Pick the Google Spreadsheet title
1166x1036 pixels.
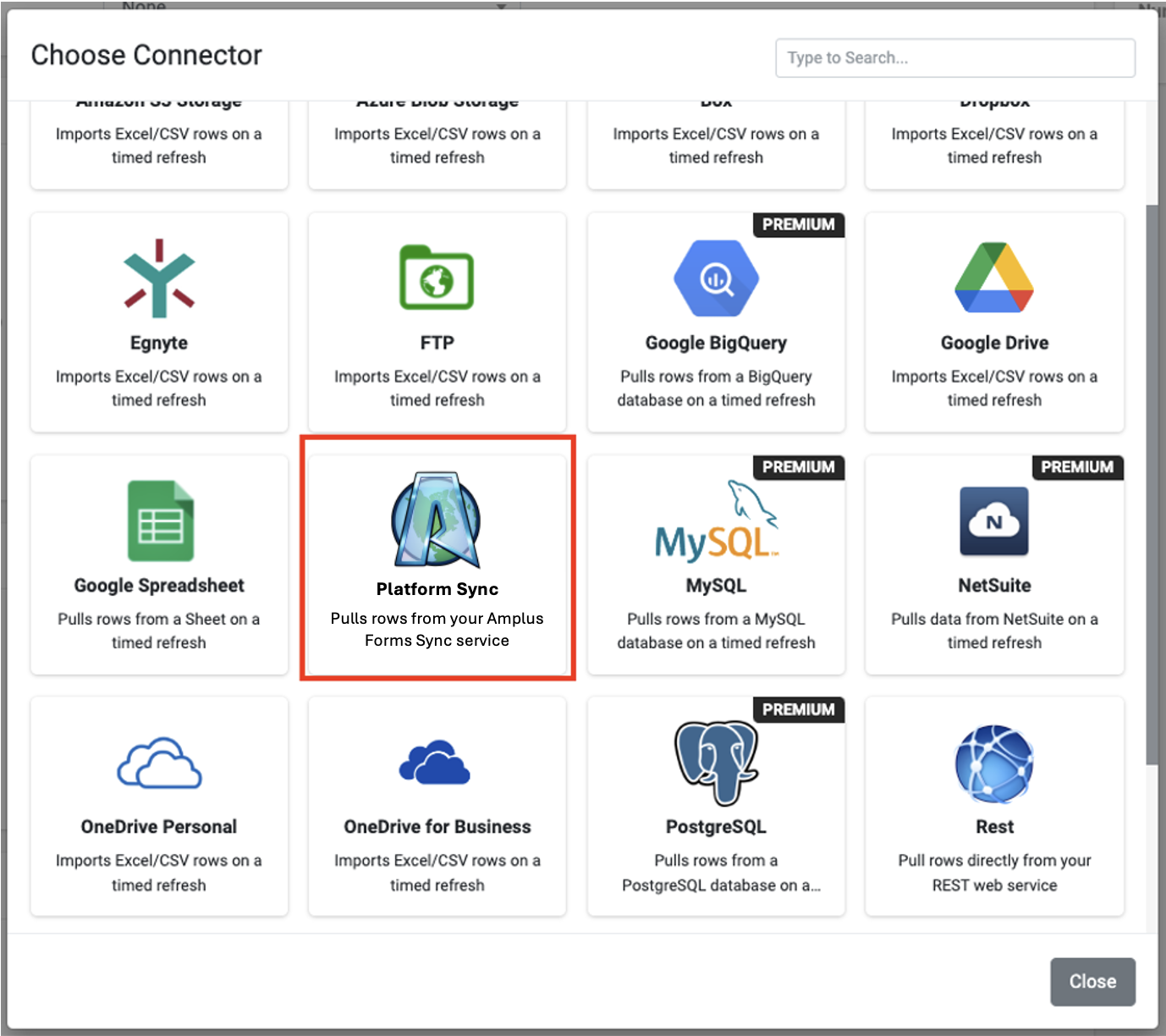[159, 586]
